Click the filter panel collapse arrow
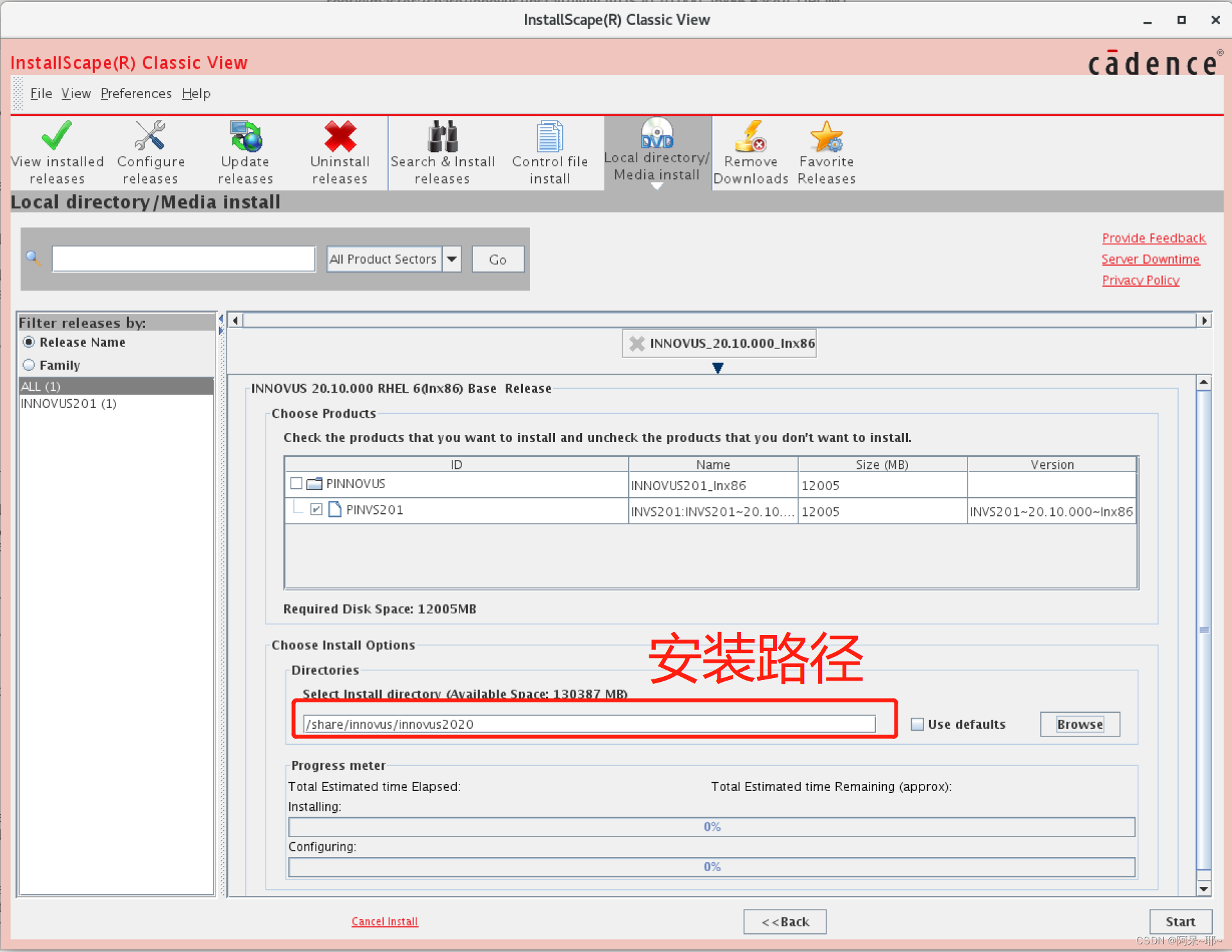1232x952 pixels. 221,319
